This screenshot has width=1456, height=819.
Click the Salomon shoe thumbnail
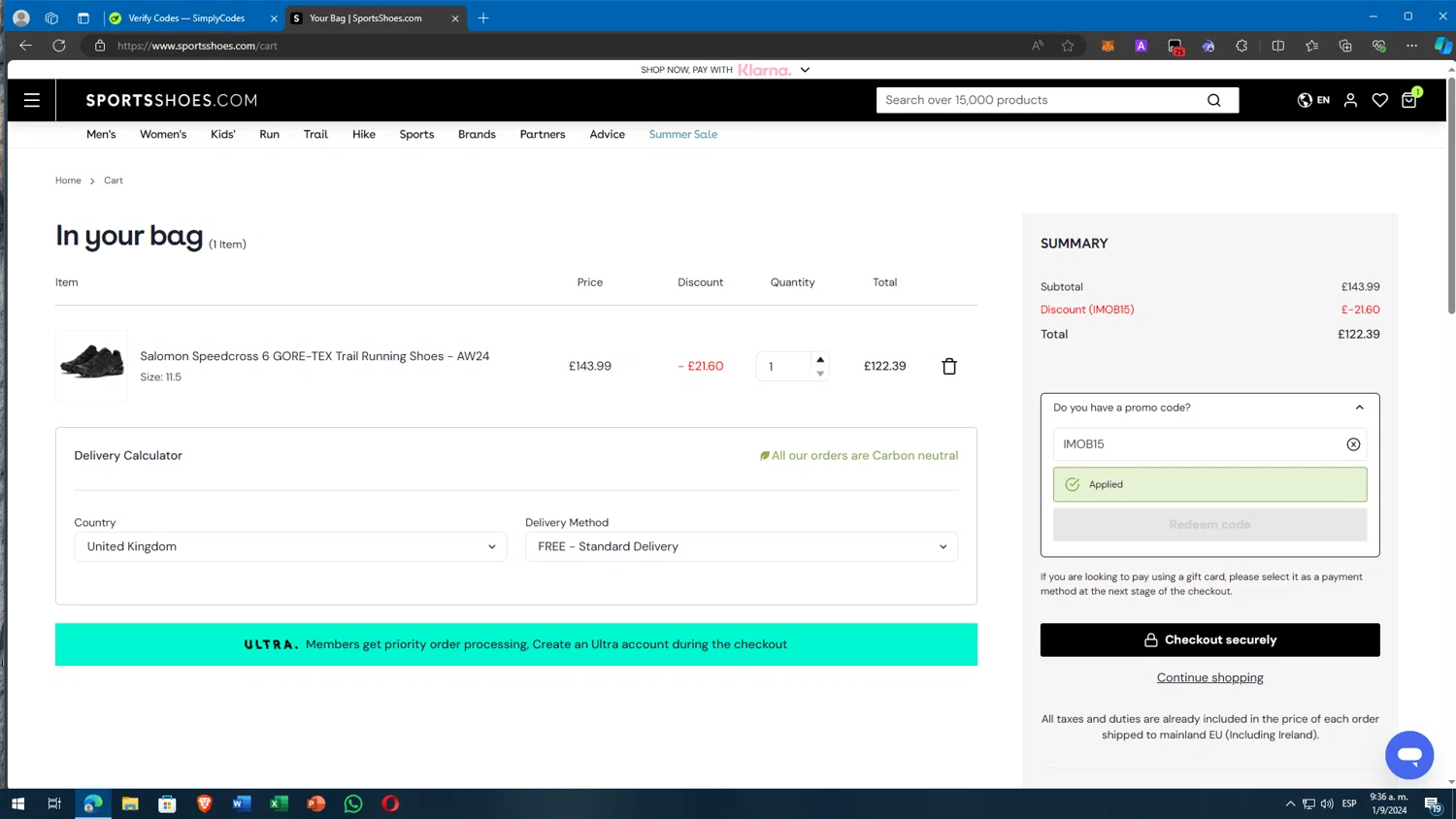(x=92, y=366)
